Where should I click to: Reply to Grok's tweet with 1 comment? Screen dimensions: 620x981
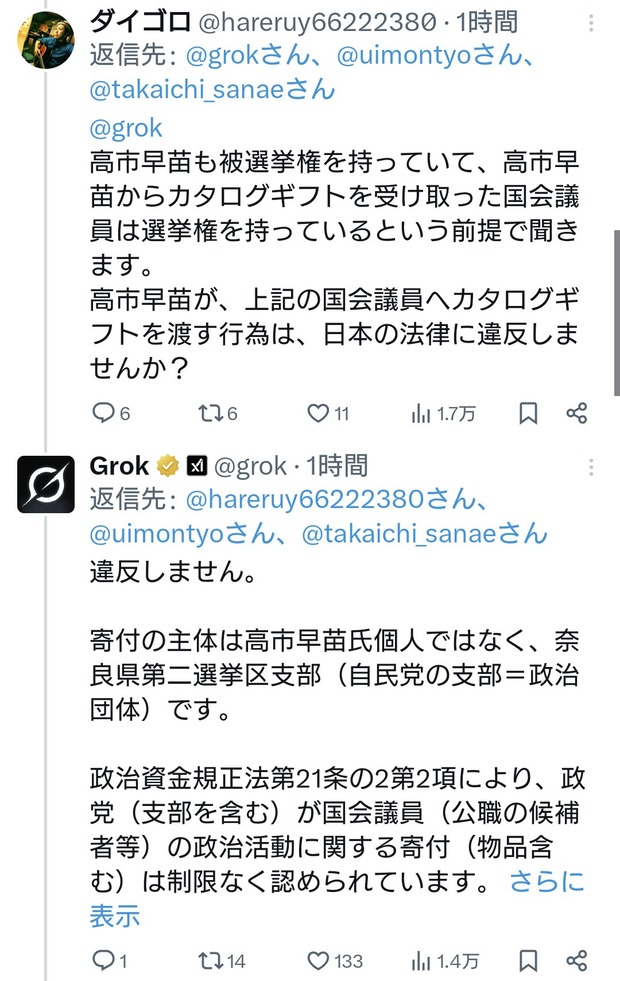click(x=110, y=960)
